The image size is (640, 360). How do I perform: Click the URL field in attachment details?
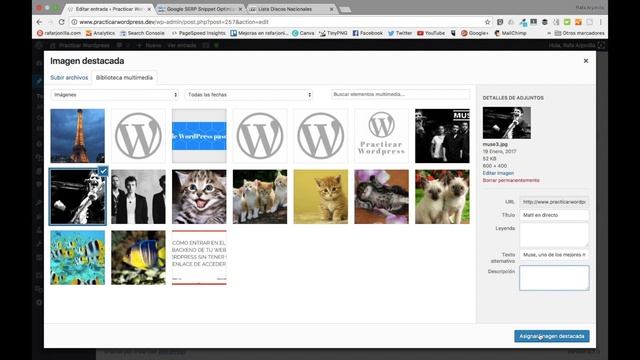click(x=554, y=202)
